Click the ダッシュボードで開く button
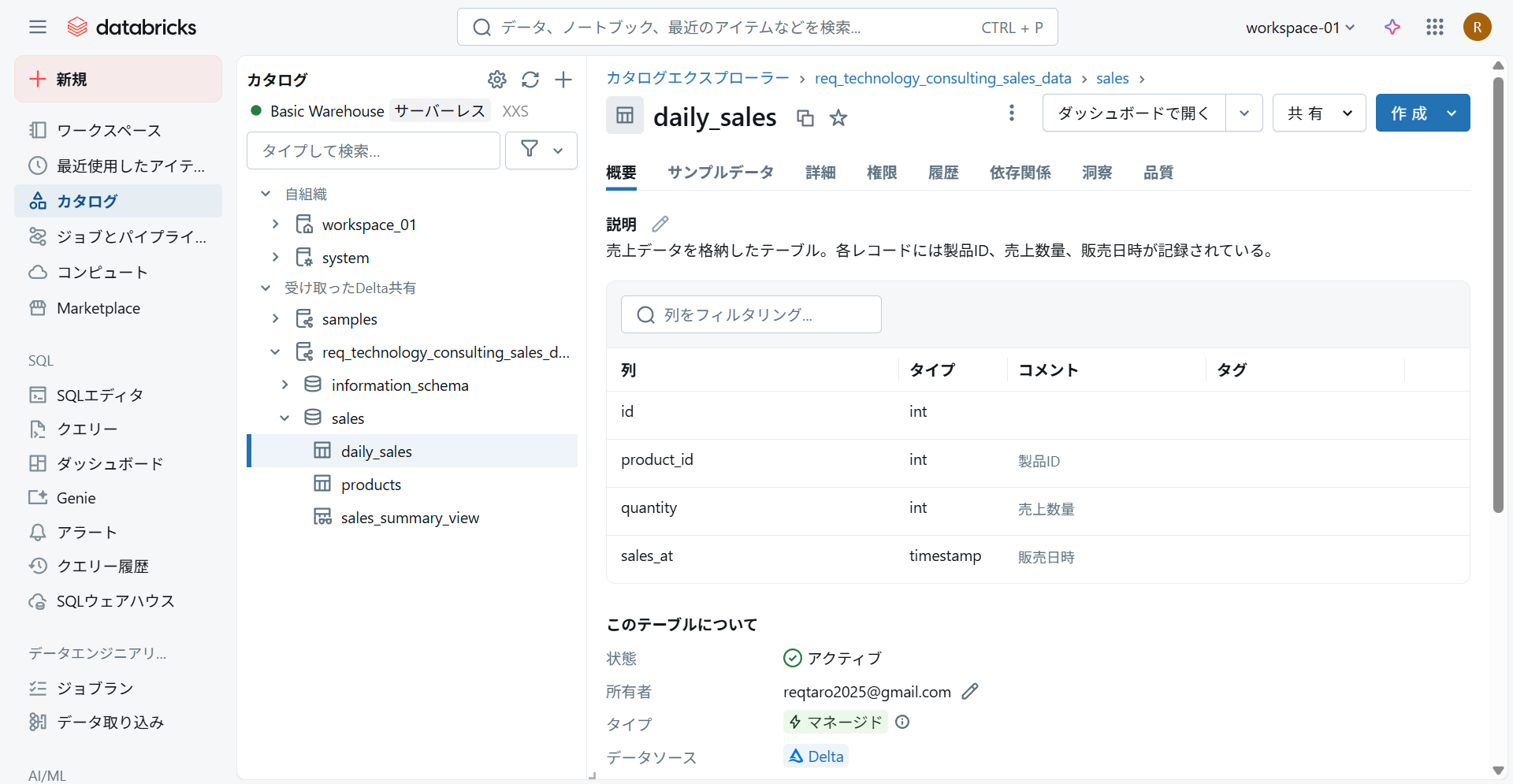Viewport: 1513px width, 784px height. [1133, 113]
